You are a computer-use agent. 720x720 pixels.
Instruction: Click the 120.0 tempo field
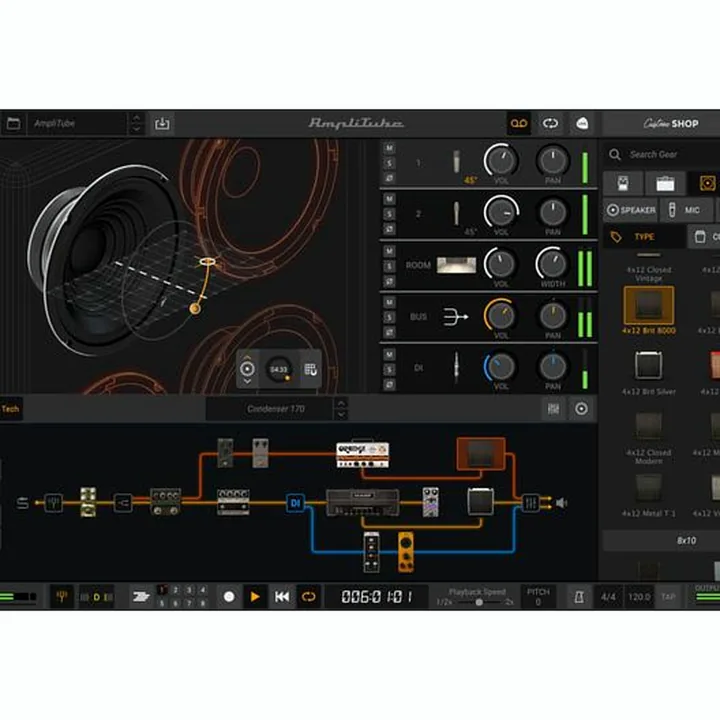click(x=639, y=596)
